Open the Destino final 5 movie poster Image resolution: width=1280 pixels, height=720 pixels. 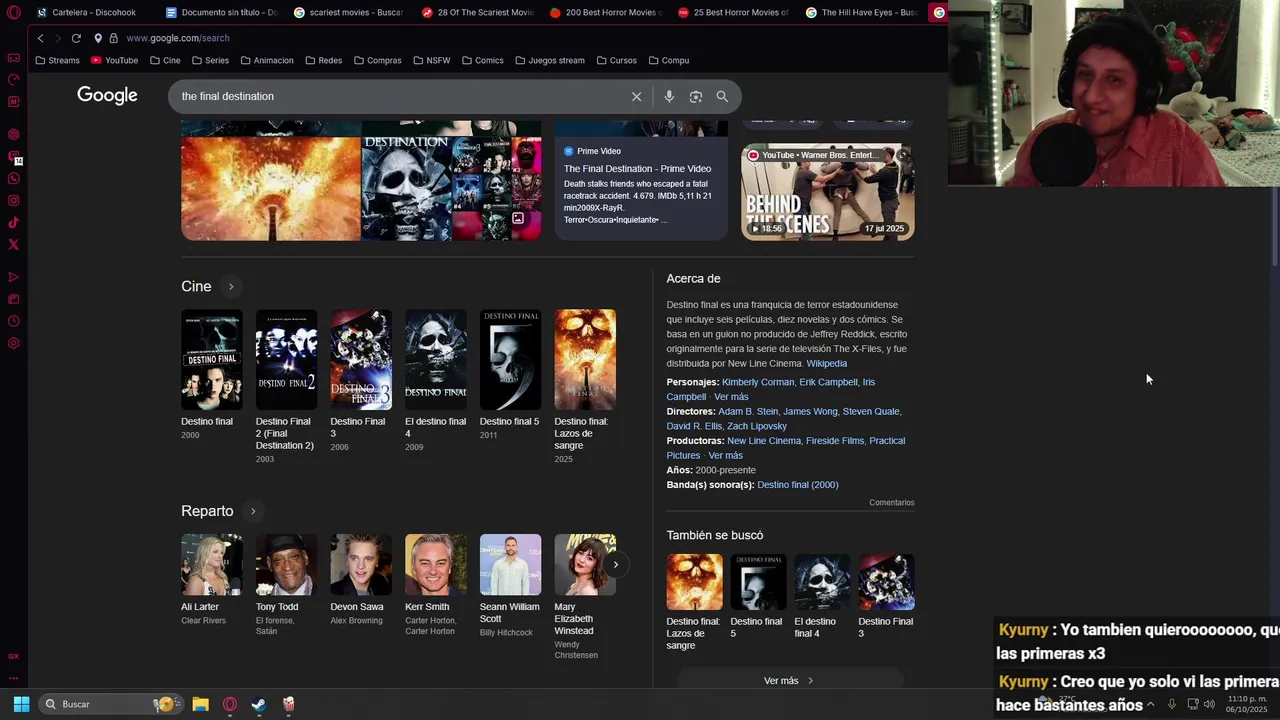point(510,359)
